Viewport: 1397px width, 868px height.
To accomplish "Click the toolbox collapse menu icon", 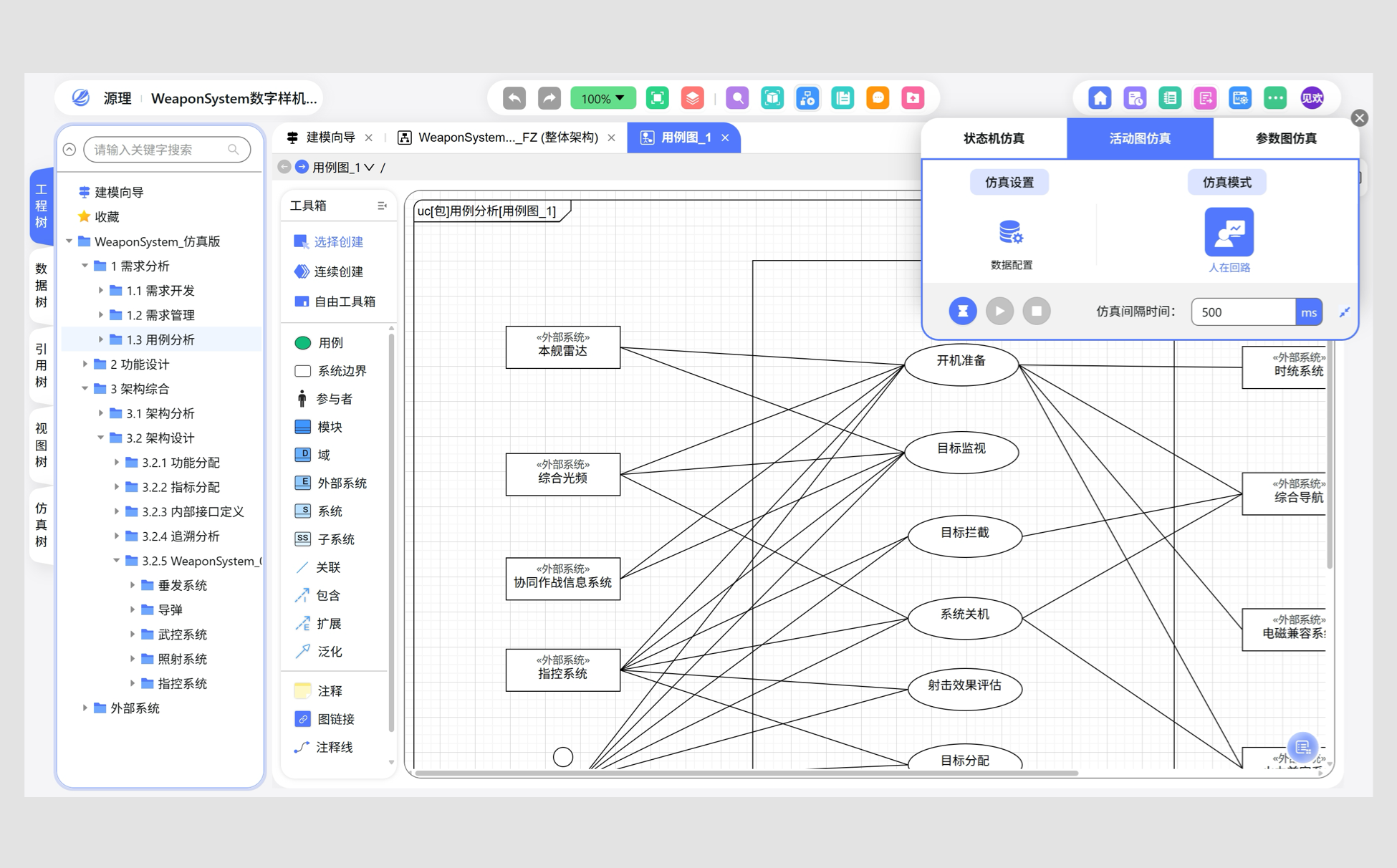I will (381, 206).
